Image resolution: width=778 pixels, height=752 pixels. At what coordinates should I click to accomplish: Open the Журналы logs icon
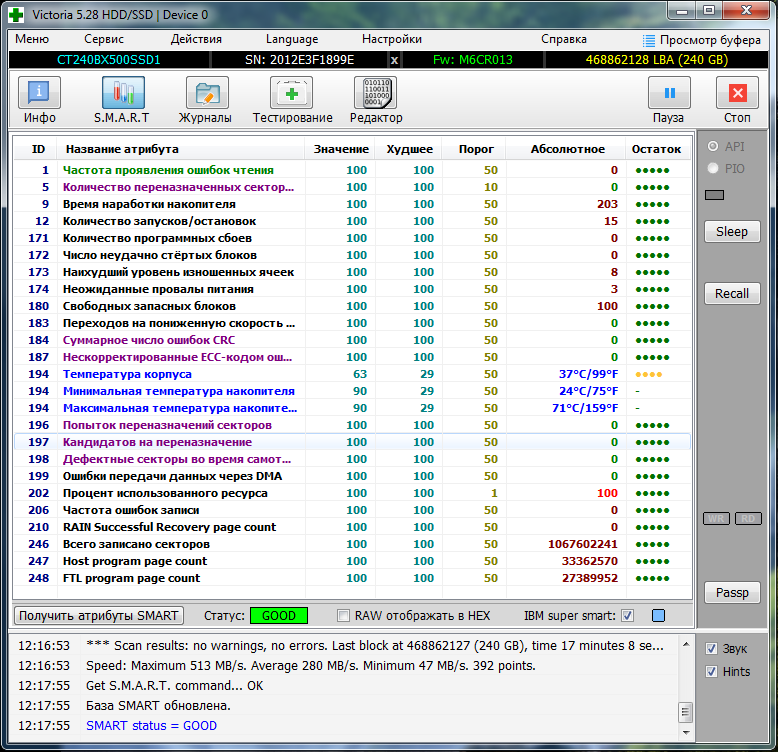[207, 100]
